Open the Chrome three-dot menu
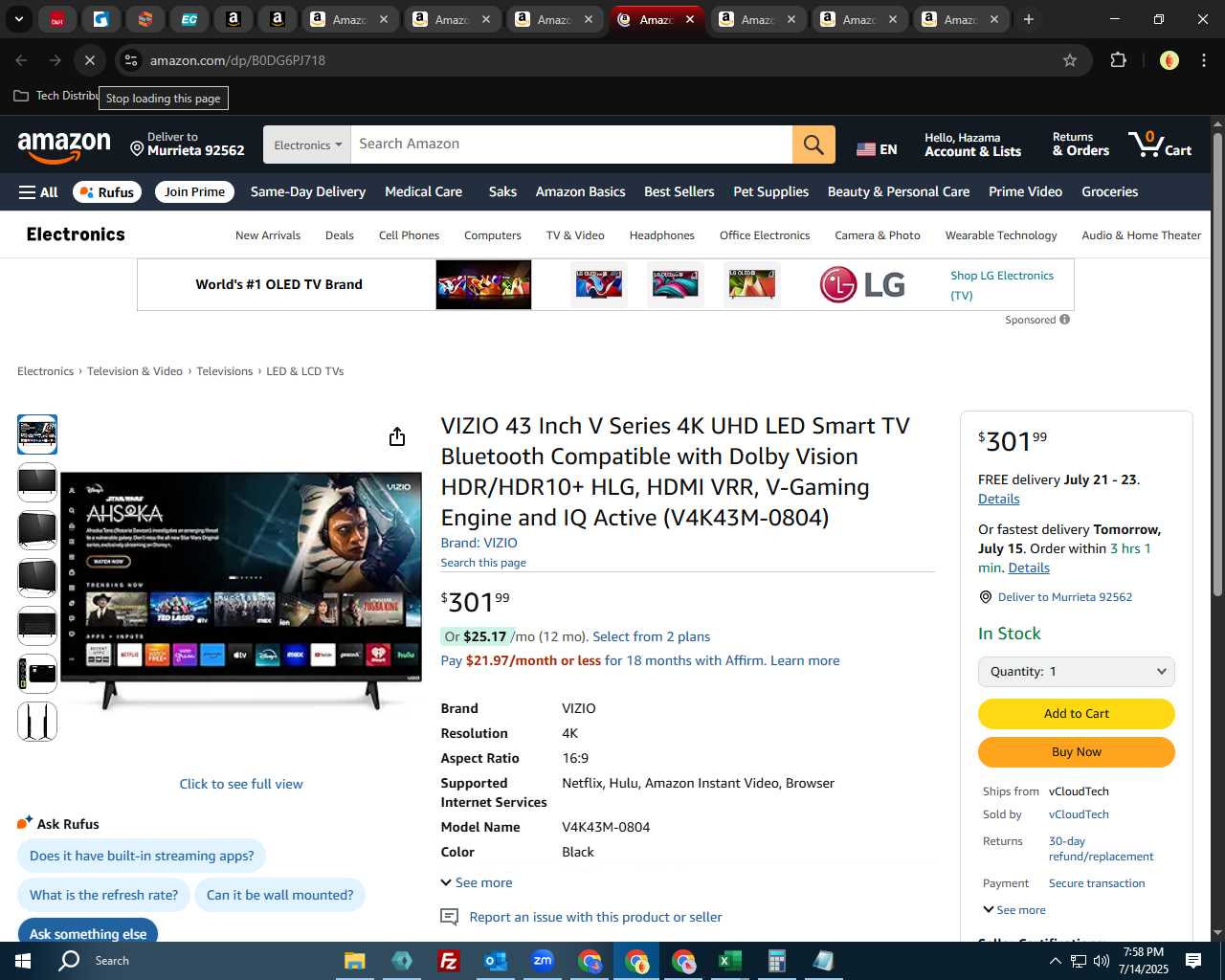This screenshot has width=1225, height=980. (x=1204, y=60)
